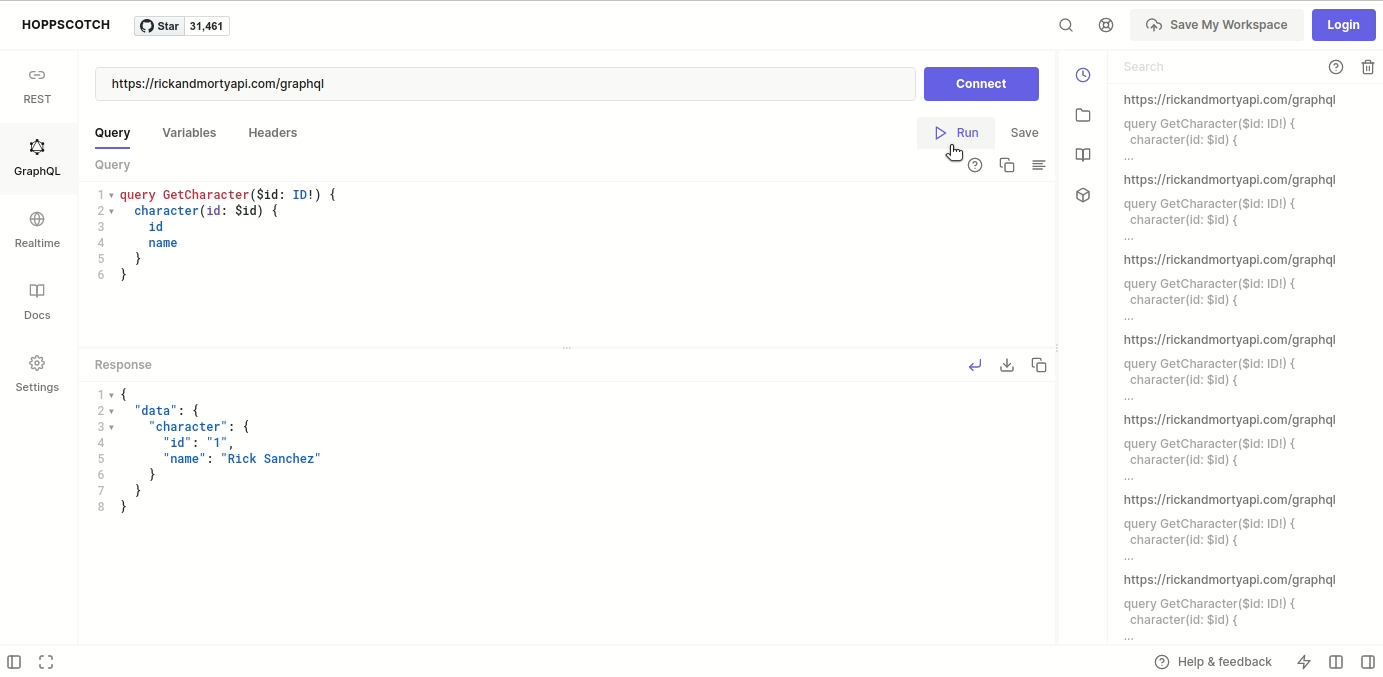Switch to the Query tab
1383x677 pixels.
click(x=112, y=133)
